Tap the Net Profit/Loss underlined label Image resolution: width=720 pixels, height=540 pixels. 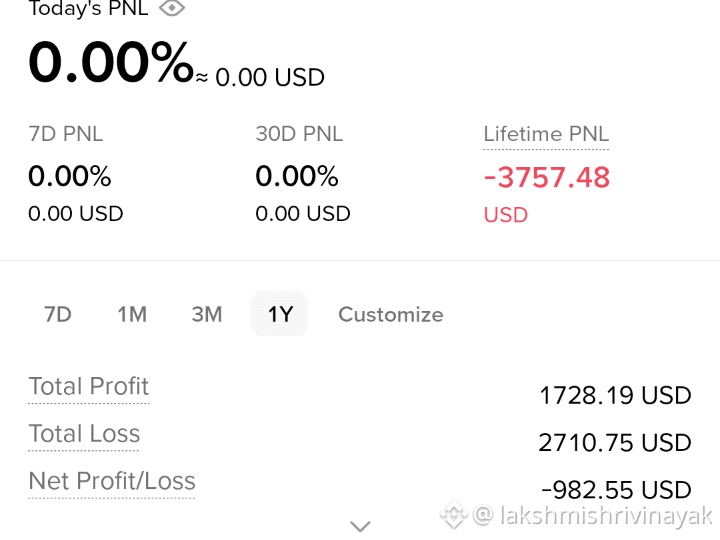click(x=112, y=482)
